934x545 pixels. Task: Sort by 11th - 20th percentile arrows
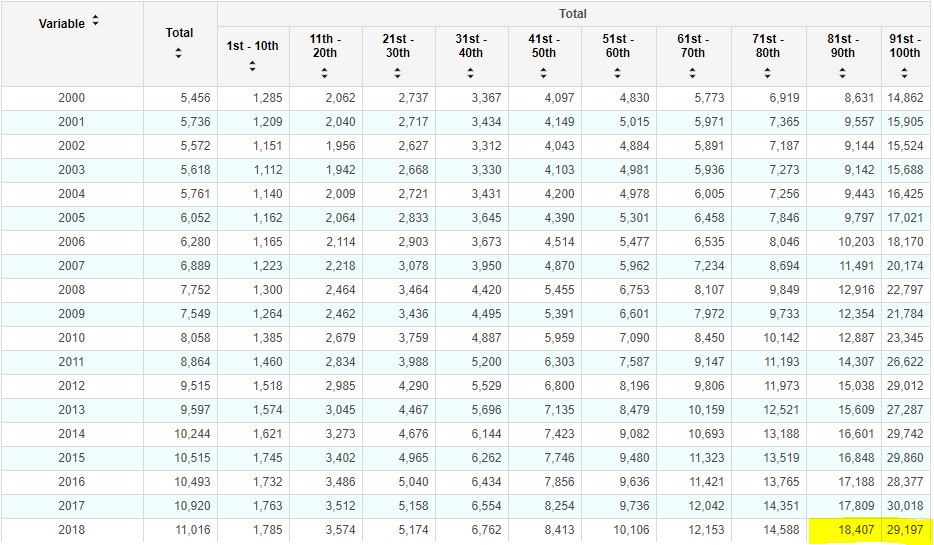point(324,73)
